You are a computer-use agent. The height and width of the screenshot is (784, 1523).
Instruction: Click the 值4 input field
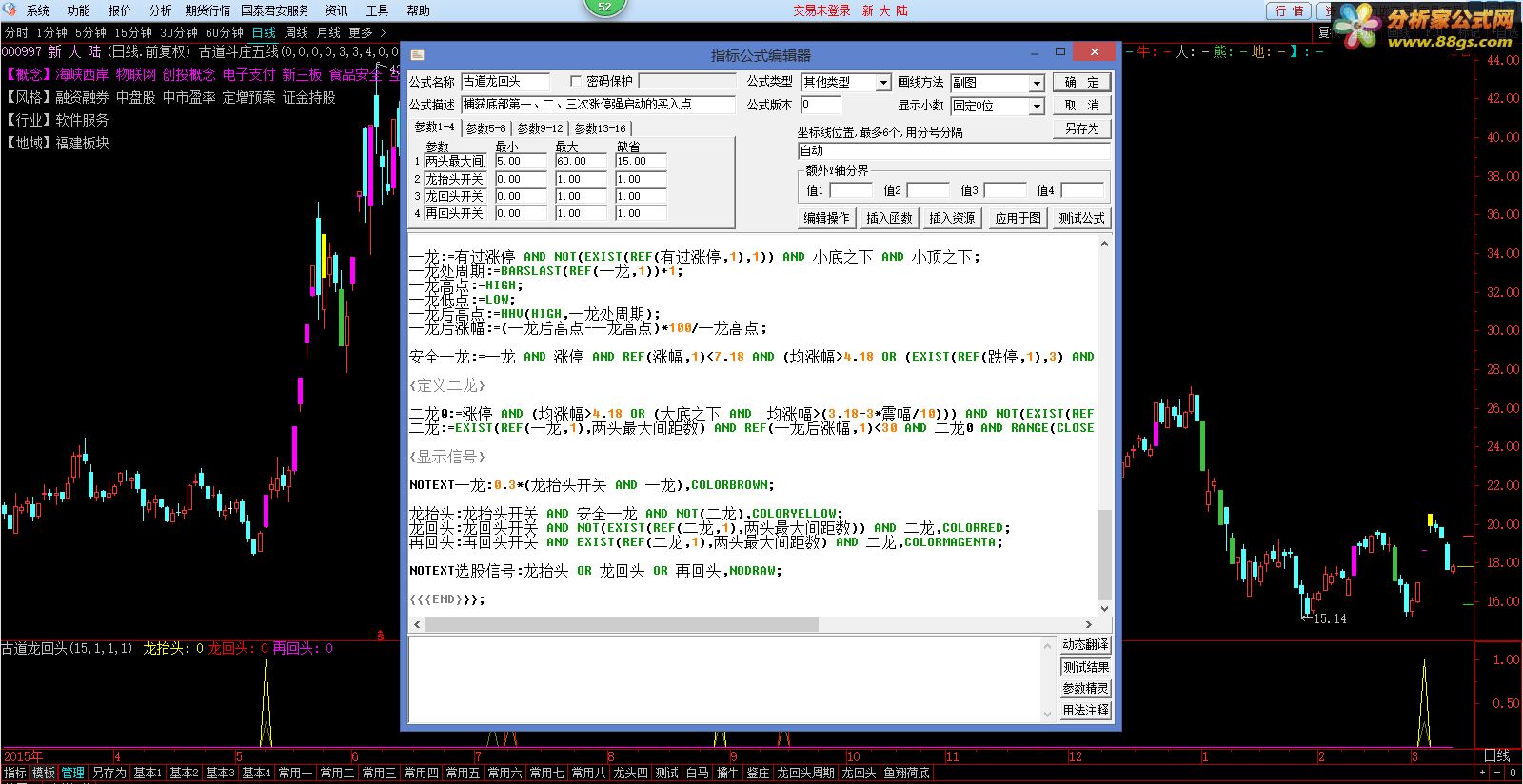1082,190
